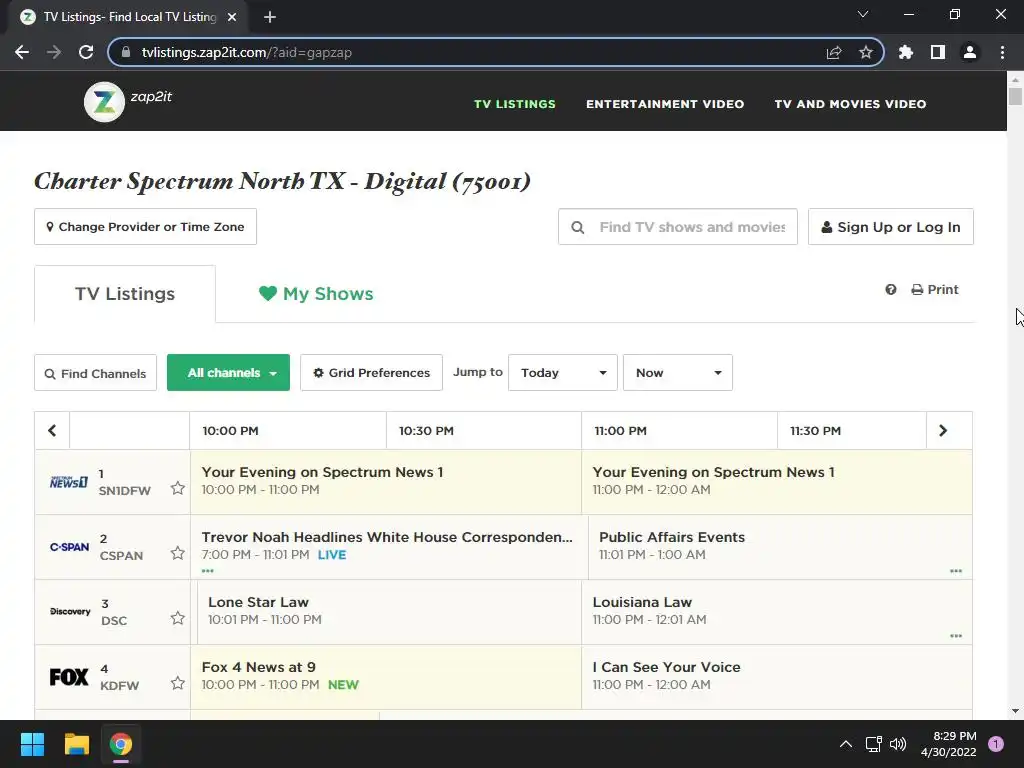The image size is (1024, 768).
Task: Click Chrome icon in taskbar
Action: (x=121, y=744)
